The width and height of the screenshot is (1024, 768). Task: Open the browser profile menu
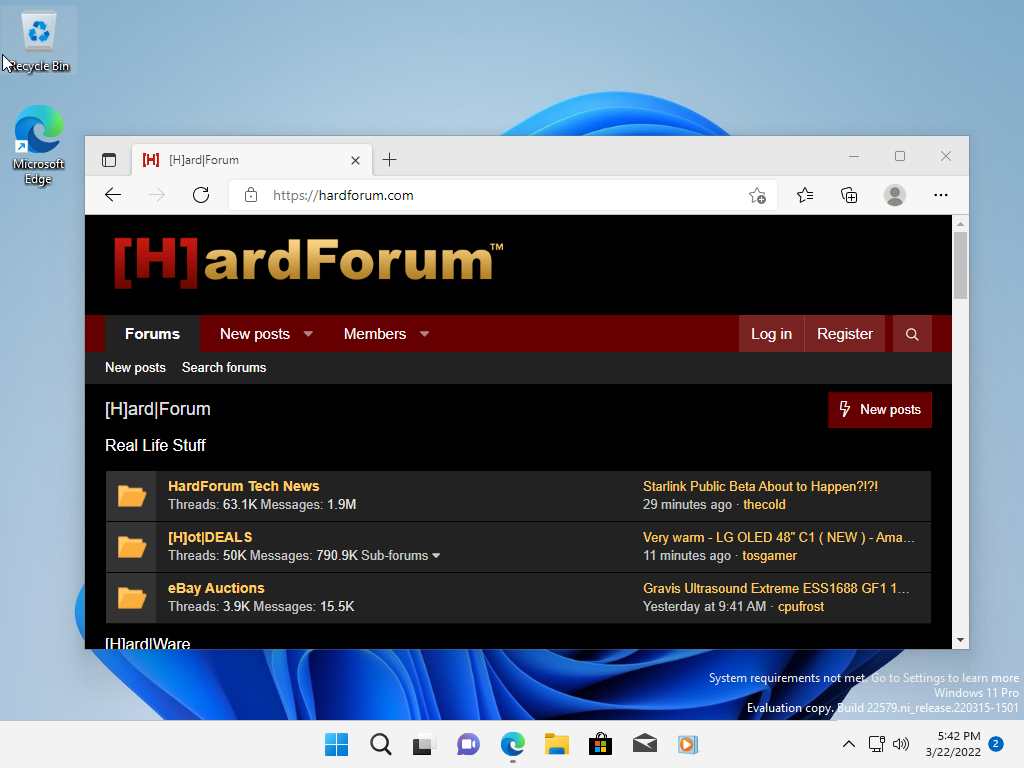(895, 195)
